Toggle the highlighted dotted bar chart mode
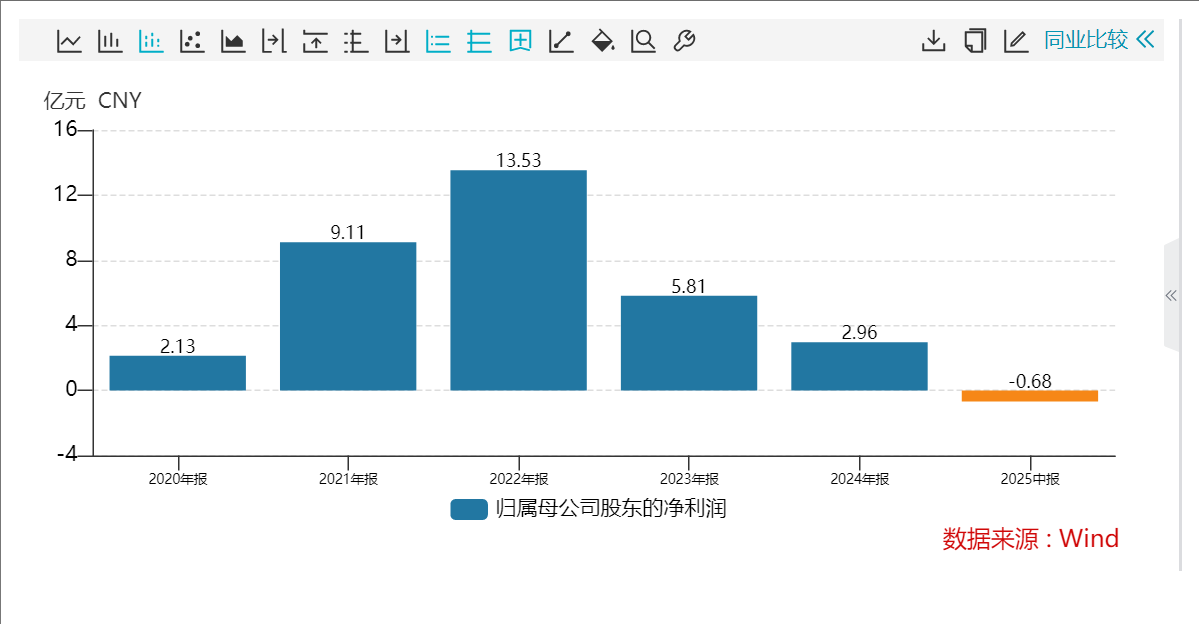This screenshot has width=1199, height=624. click(x=151, y=41)
